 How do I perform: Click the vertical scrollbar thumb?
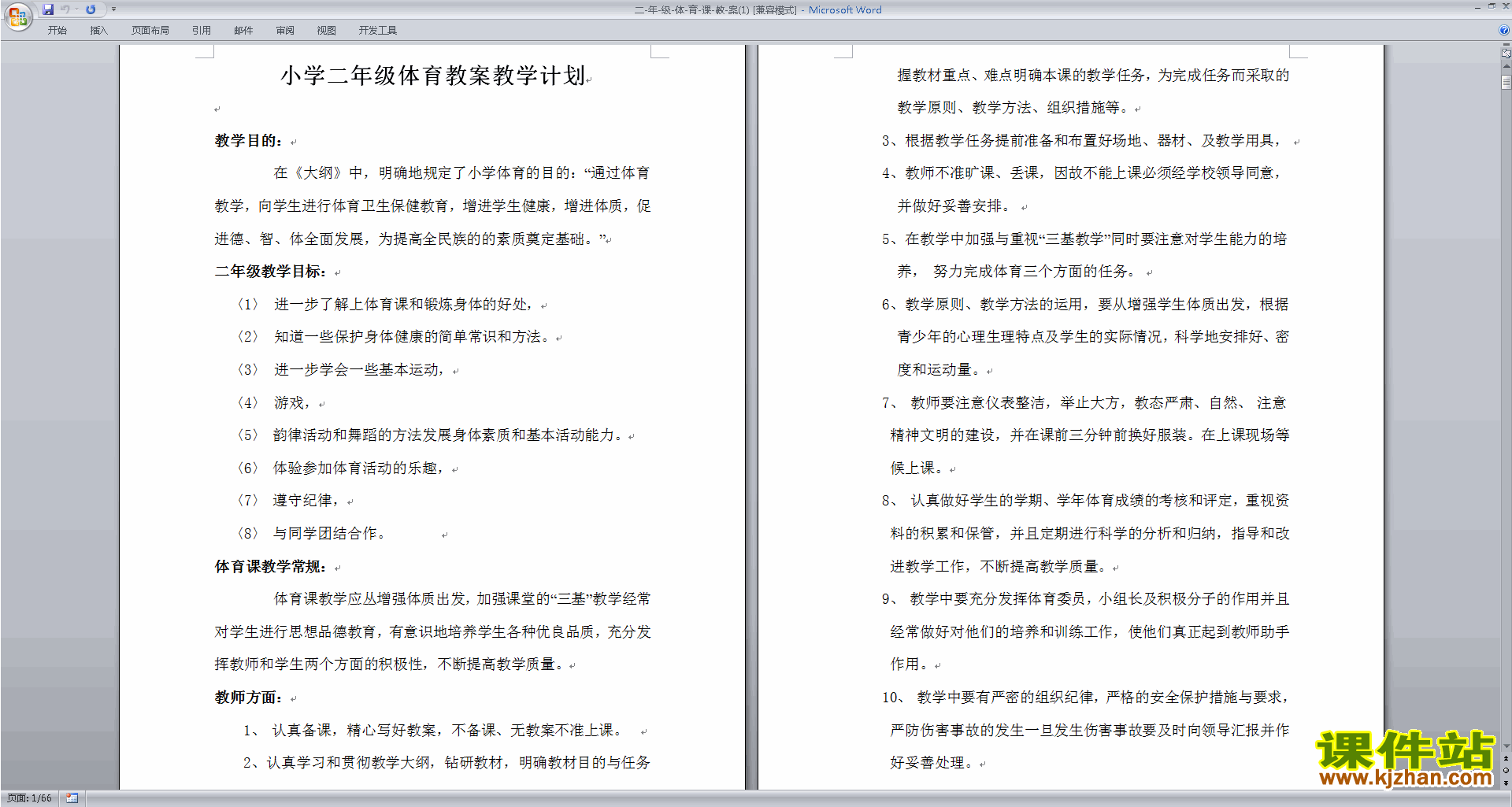(1506, 82)
